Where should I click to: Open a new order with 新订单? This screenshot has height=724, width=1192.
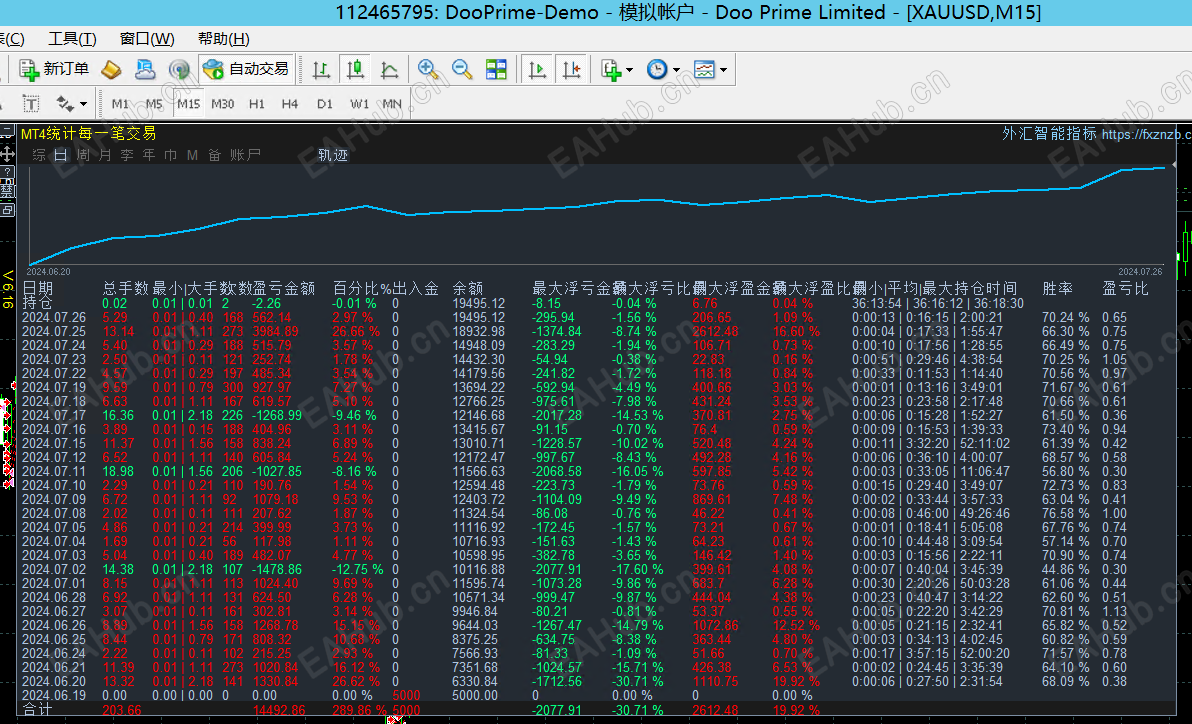[x=54, y=69]
